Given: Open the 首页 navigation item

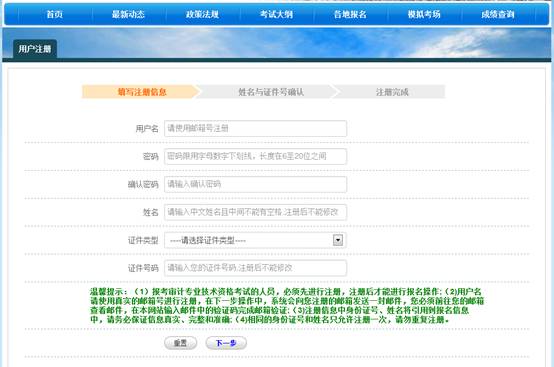Looking at the screenshot, I should tap(55, 14).
